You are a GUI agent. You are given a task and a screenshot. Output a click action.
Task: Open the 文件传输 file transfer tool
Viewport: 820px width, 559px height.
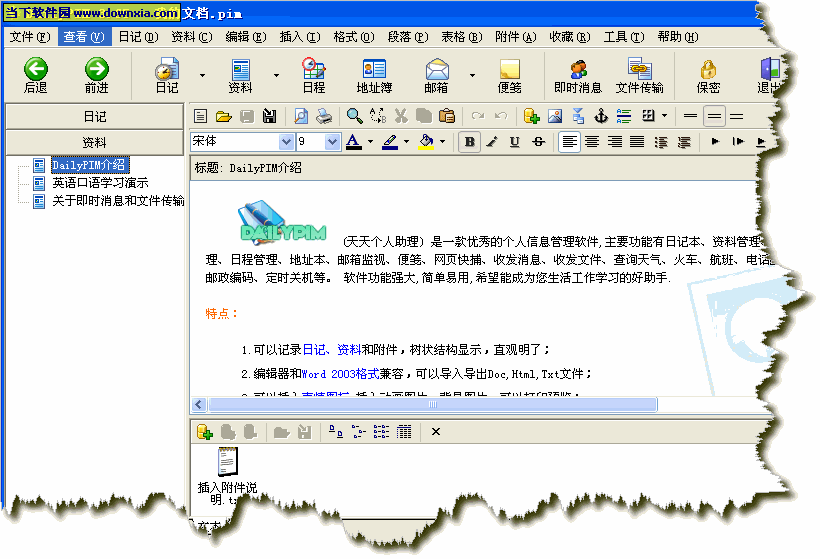coord(639,75)
